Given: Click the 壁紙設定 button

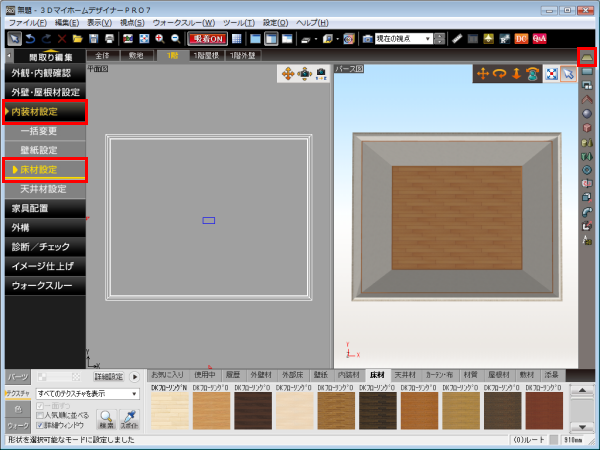Looking at the screenshot, I should [44, 150].
